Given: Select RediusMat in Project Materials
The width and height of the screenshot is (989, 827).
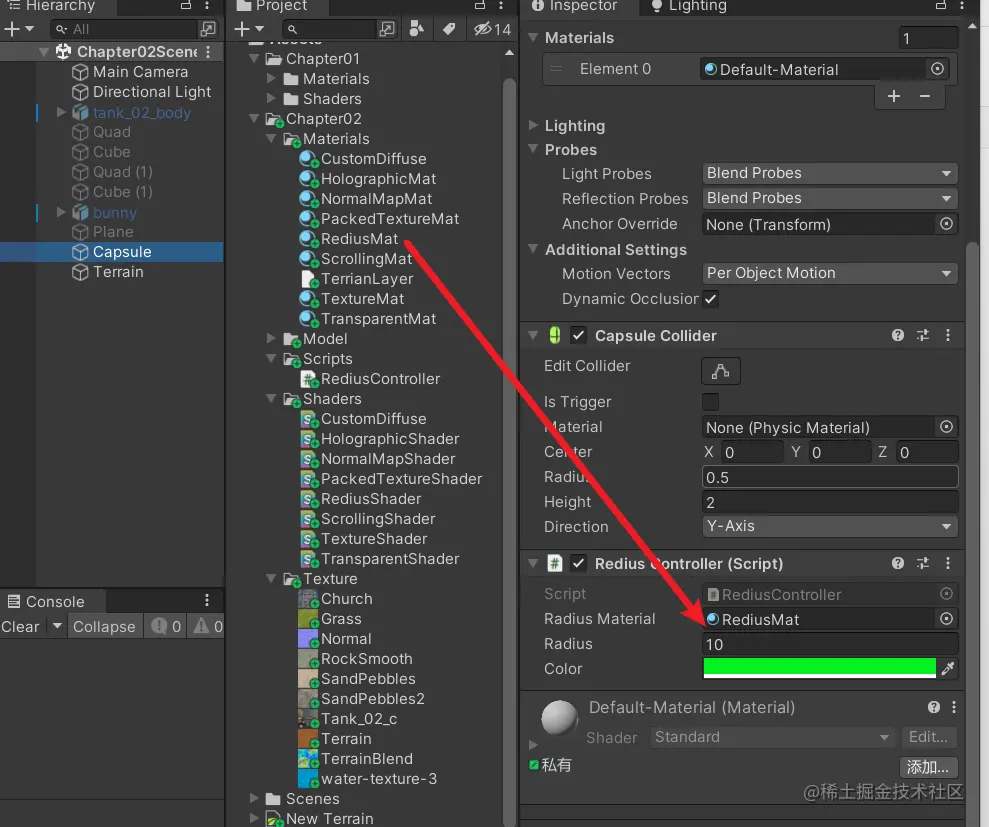Looking at the screenshot, I should point(358,239).
